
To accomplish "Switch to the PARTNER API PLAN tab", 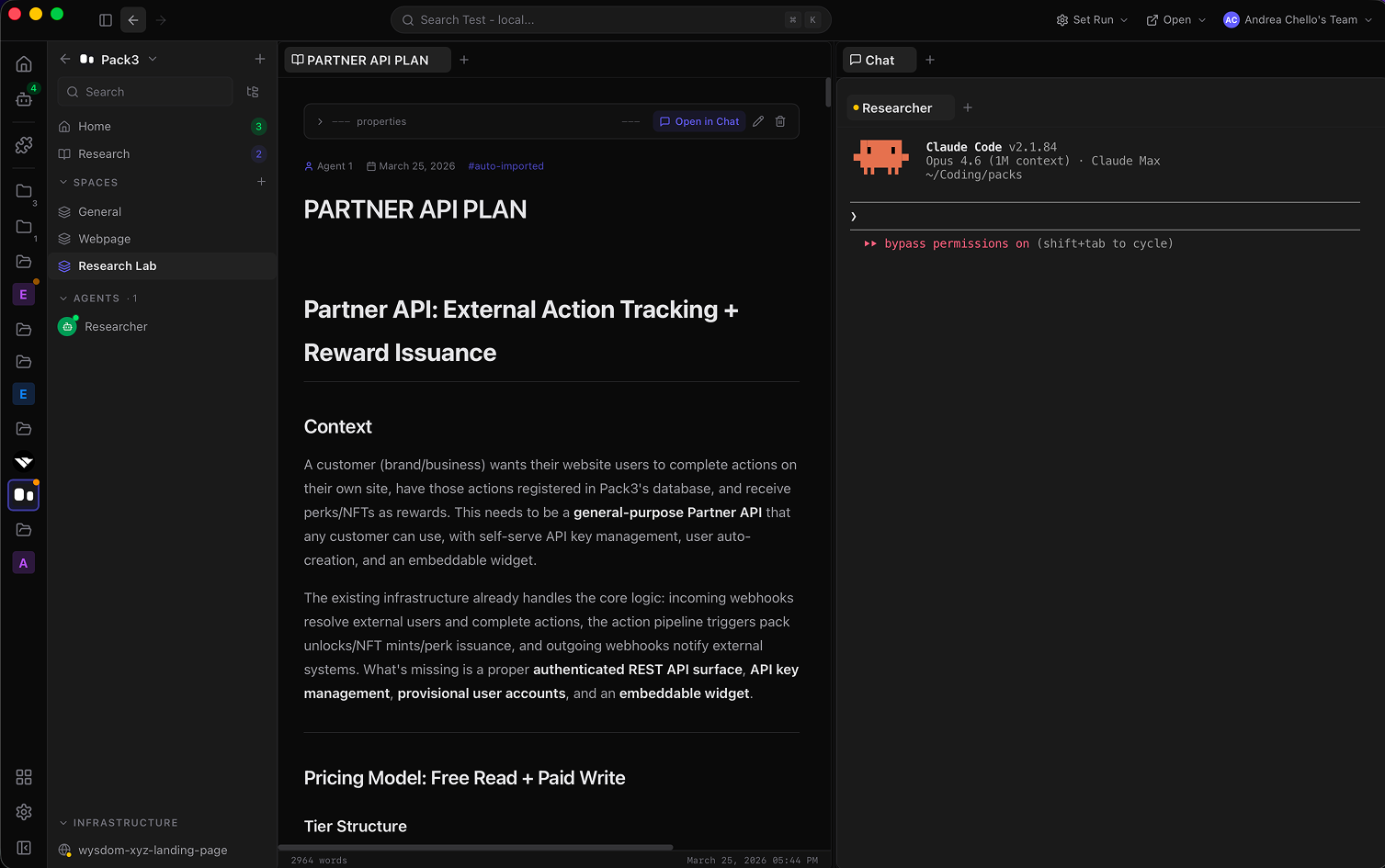I will tap(367, 60).
